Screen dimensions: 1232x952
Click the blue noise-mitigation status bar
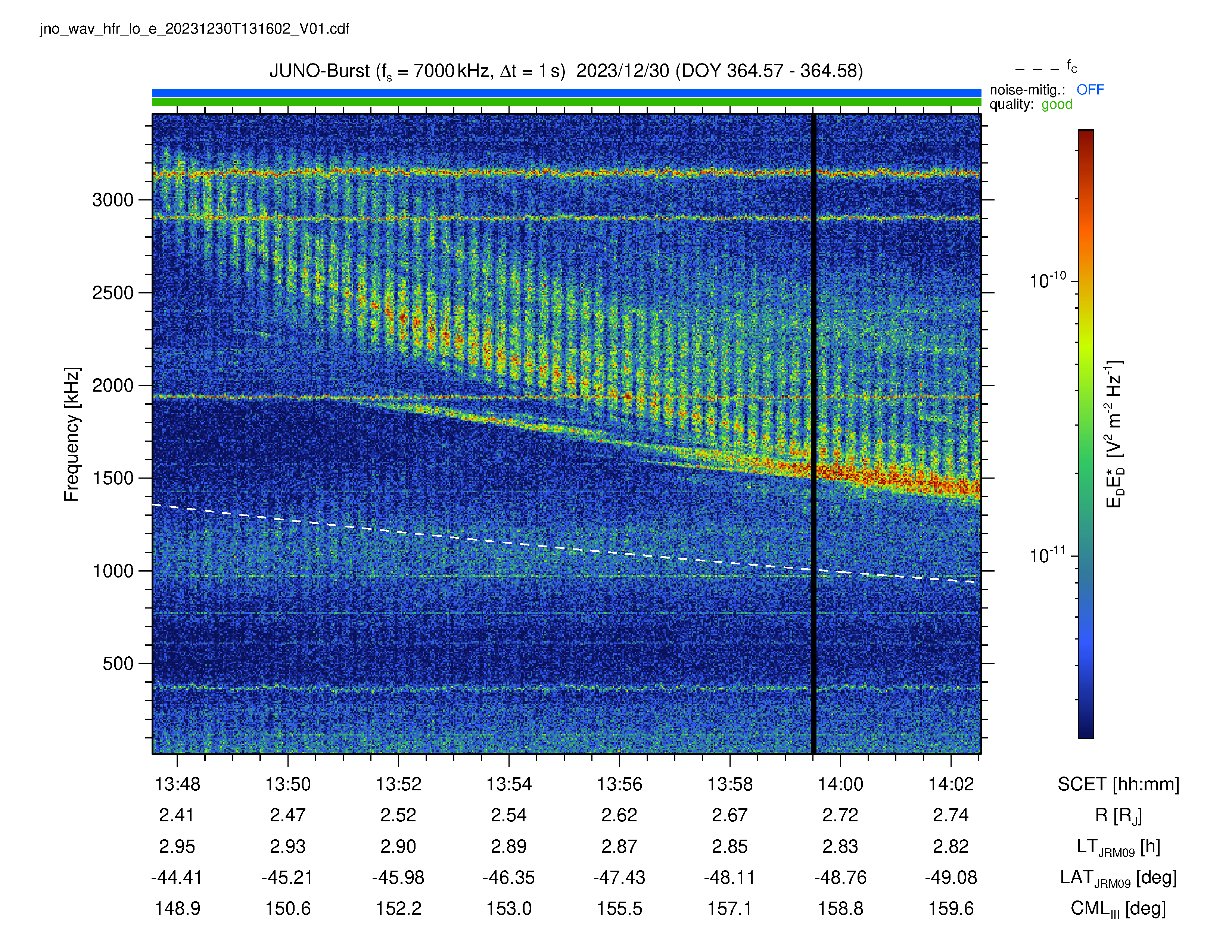pyautogui.click(x=566, y=93)
